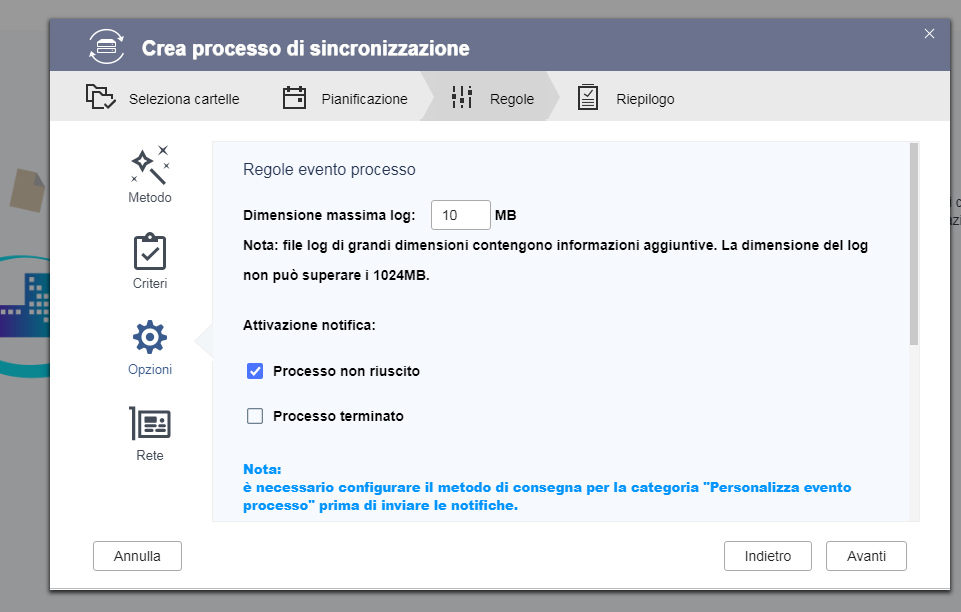
Task: Close the sync process dialog
Action: (x=929, y=34)
